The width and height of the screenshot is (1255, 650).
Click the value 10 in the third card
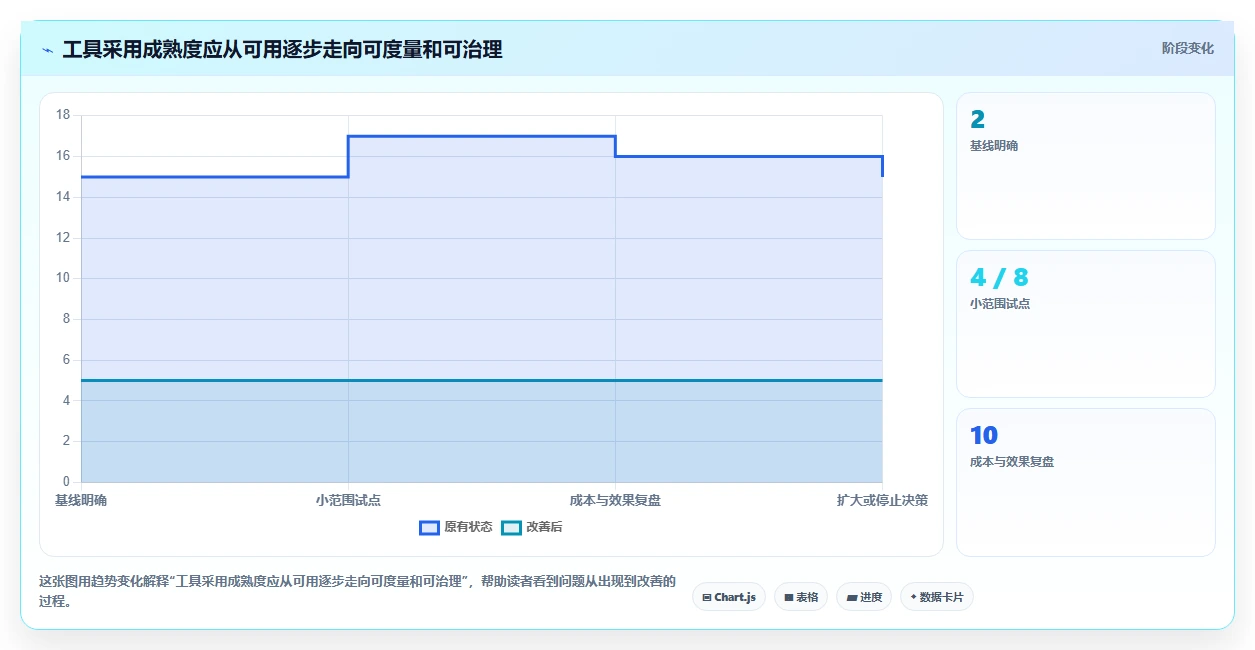984,436
